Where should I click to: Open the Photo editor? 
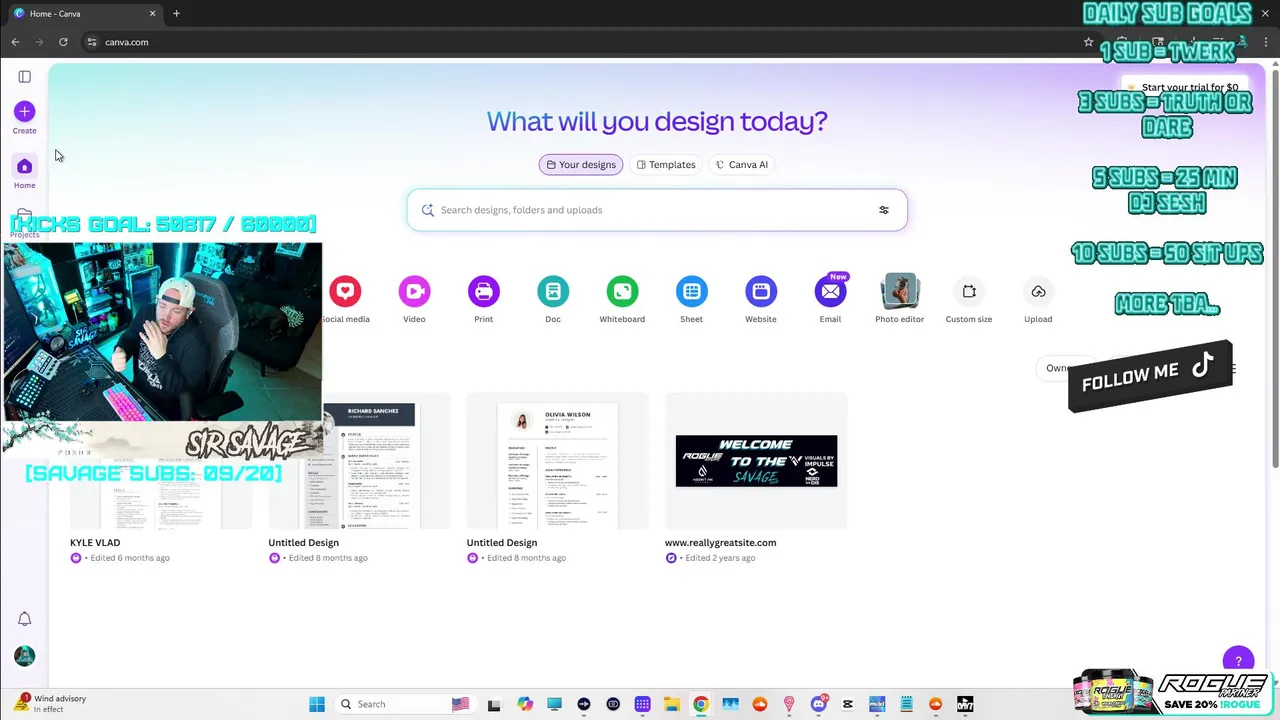tap(899, 291)
